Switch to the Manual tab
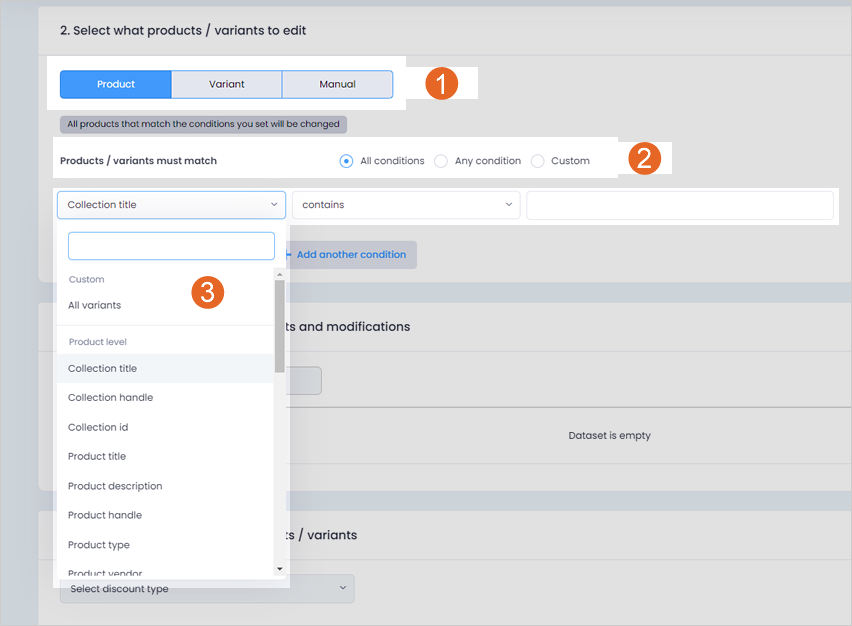852x626 pixels. [337, 84]
